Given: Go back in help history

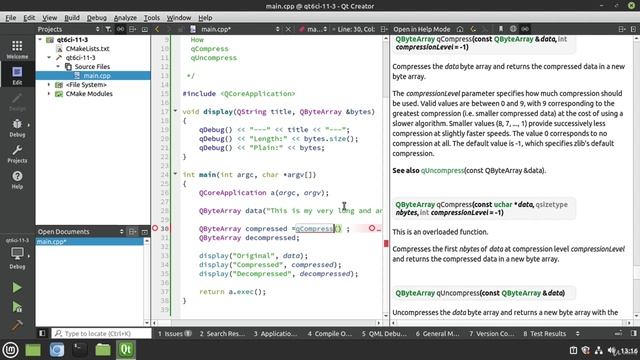Looking at the screenshot, I should (x=473, y=29).
